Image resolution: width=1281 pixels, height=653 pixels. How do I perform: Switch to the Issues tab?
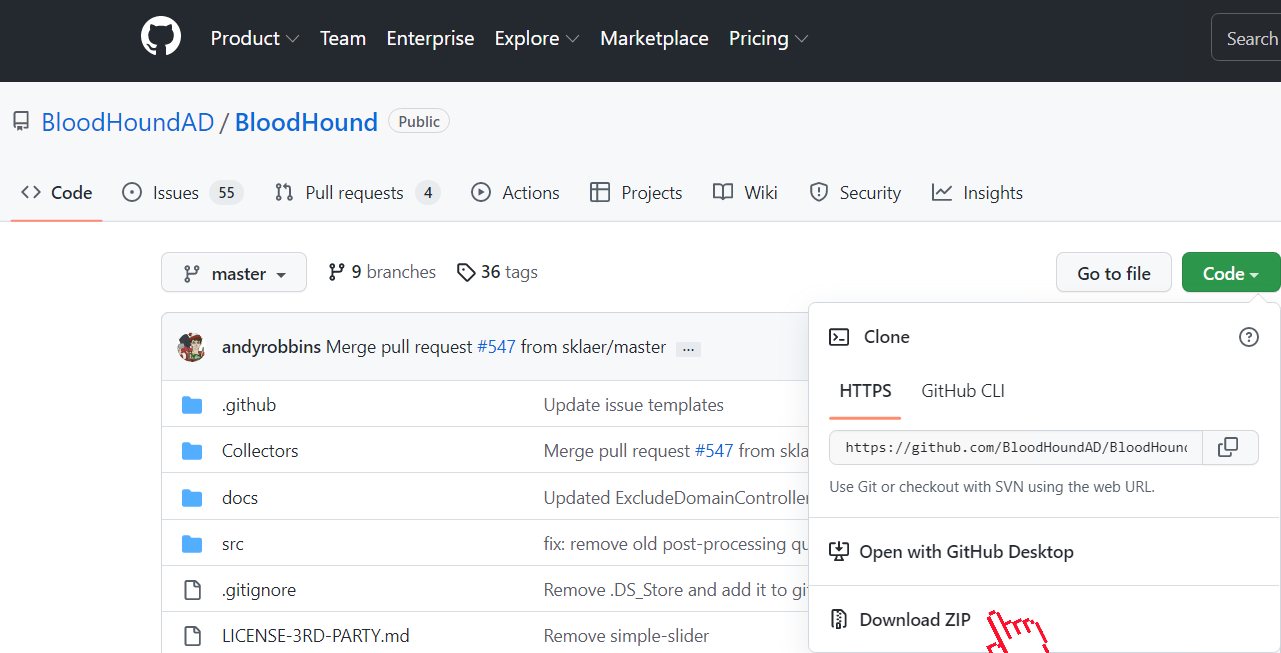point(182,193)
